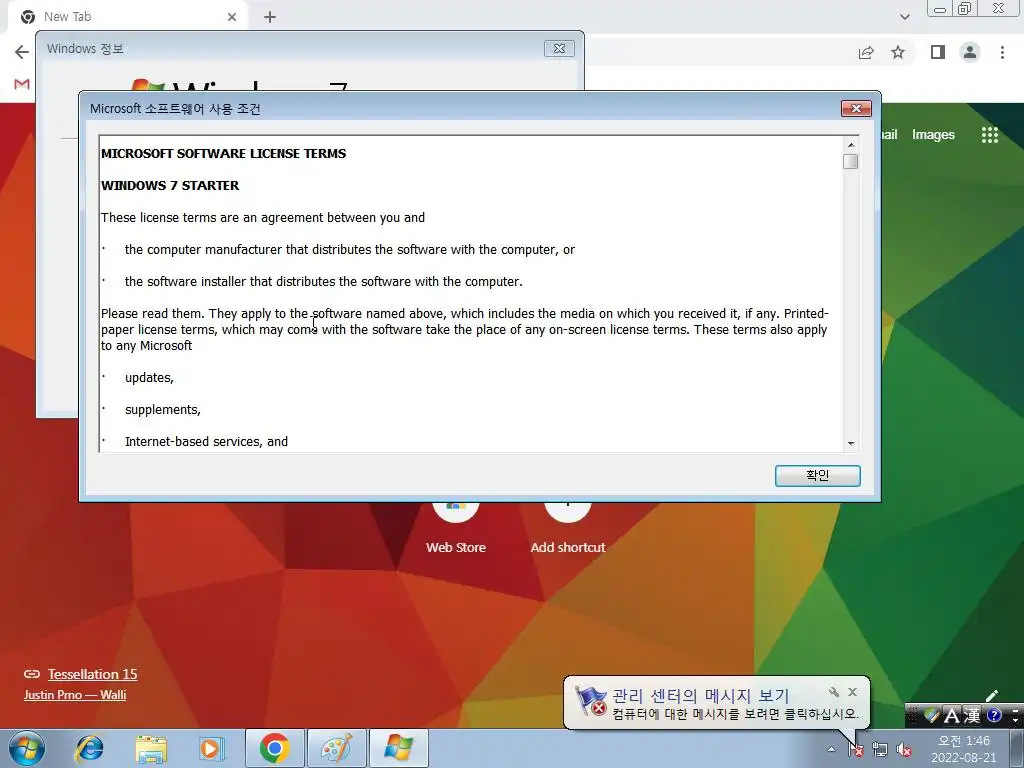This screenshot has height=768, width=1024.
Task: Switch to Google Chrome taskbar button
Action: click(274, 748)
